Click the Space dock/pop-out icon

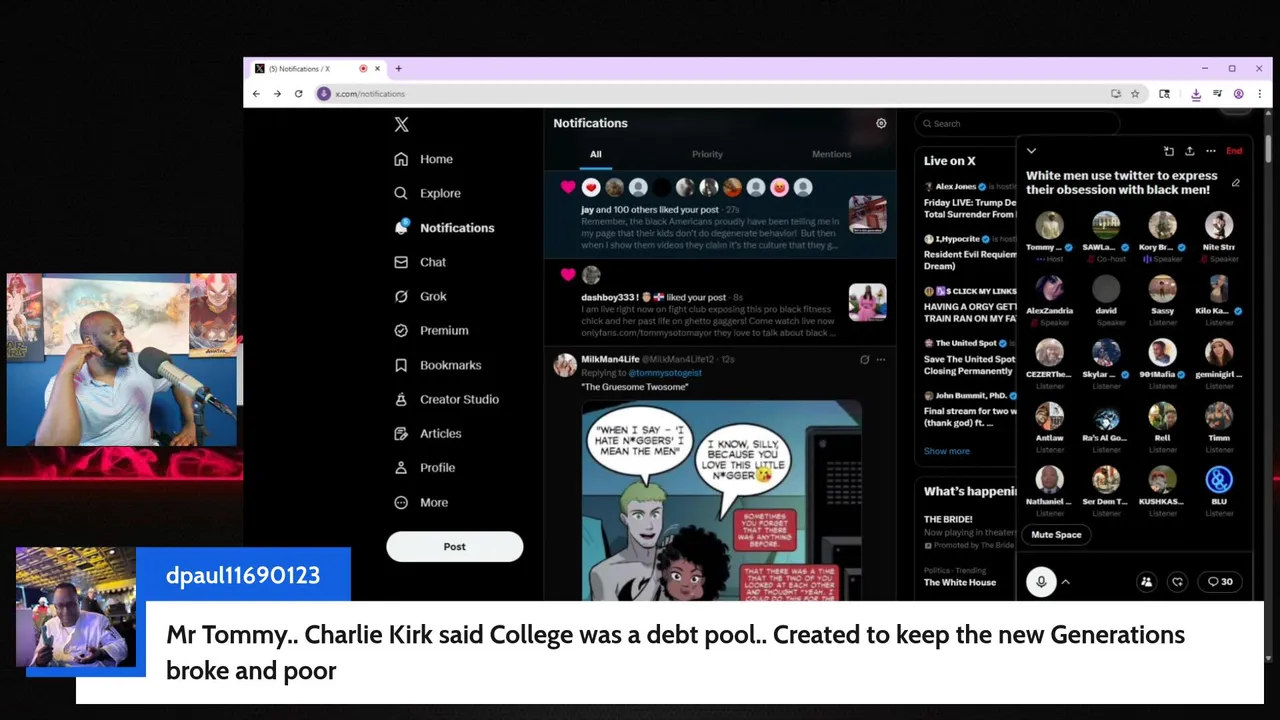(1168, 151)
